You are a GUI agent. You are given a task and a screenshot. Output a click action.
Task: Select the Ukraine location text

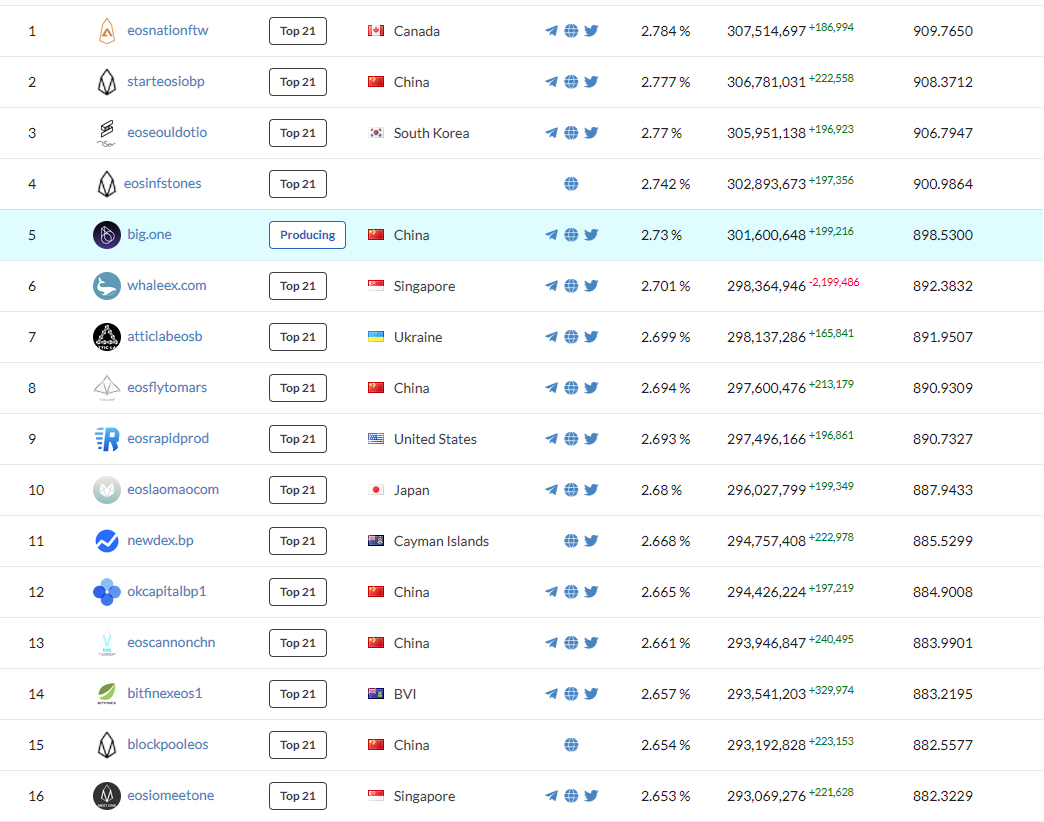417,337
